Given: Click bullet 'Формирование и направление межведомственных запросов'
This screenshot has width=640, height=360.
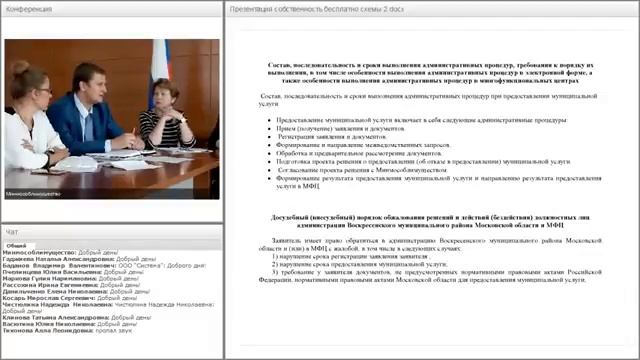Looking at the screenshot, I should (x=363, y=145).
